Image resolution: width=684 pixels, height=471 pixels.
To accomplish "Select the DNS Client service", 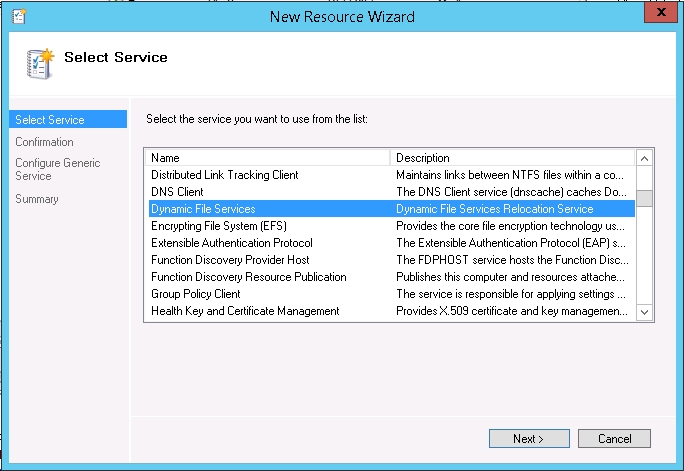I will click(177, 192).
